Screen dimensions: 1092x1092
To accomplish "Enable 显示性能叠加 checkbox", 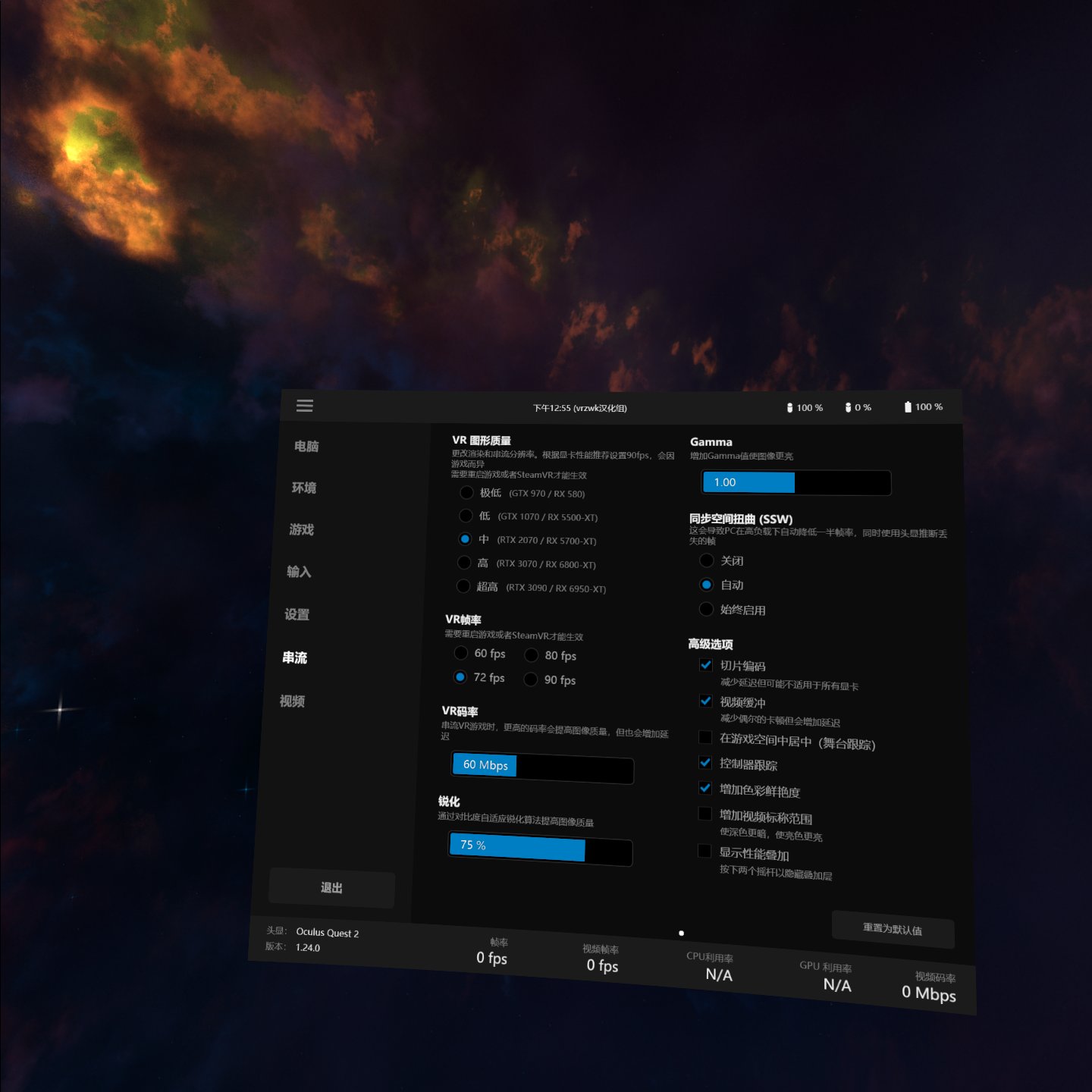I will coord(704,851).
